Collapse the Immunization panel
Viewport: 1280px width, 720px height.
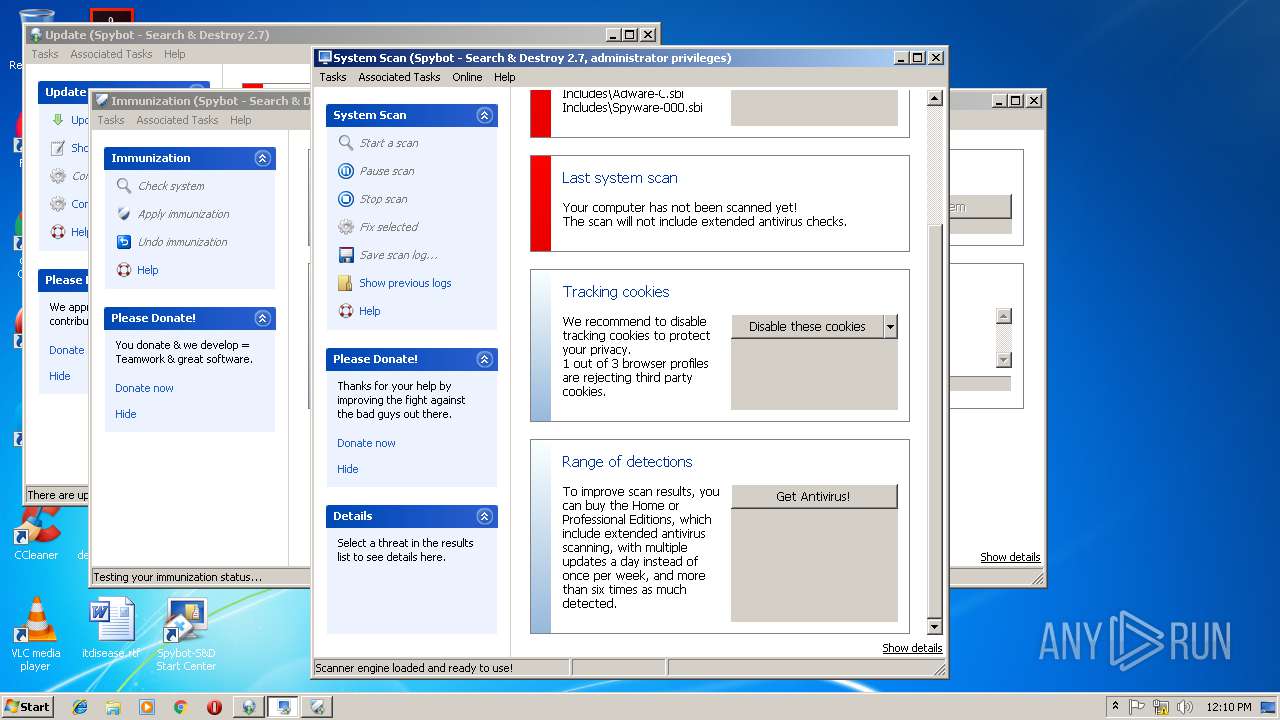(263, 158)
